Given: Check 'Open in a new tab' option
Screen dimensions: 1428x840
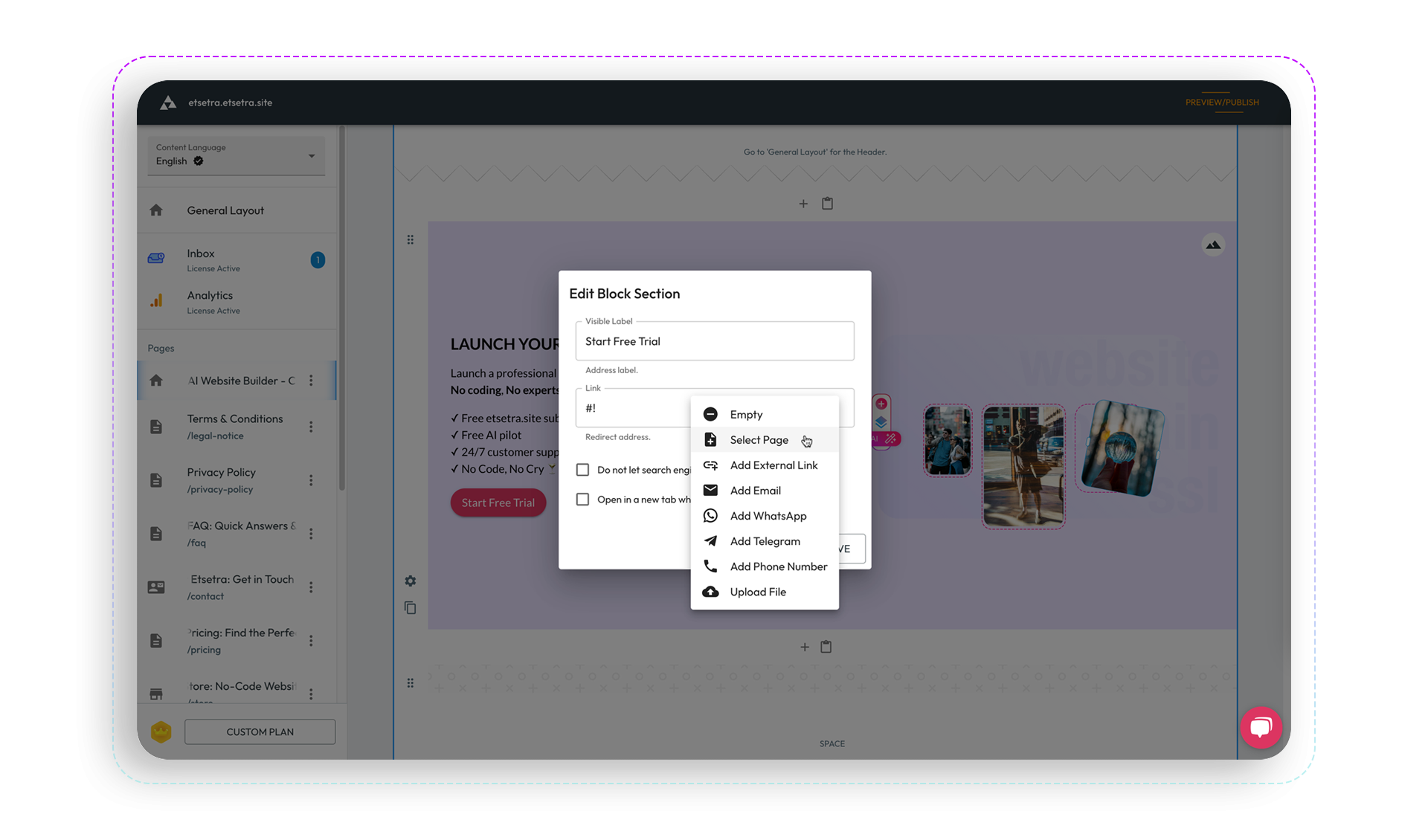Looking at the screenshot, I should 583,500.
